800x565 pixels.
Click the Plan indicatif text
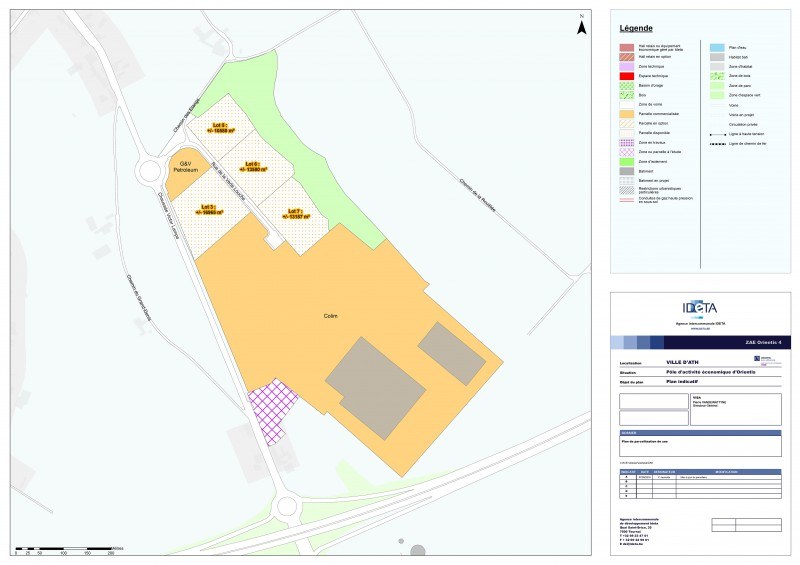pyautogui.click(x=682, y=382)
